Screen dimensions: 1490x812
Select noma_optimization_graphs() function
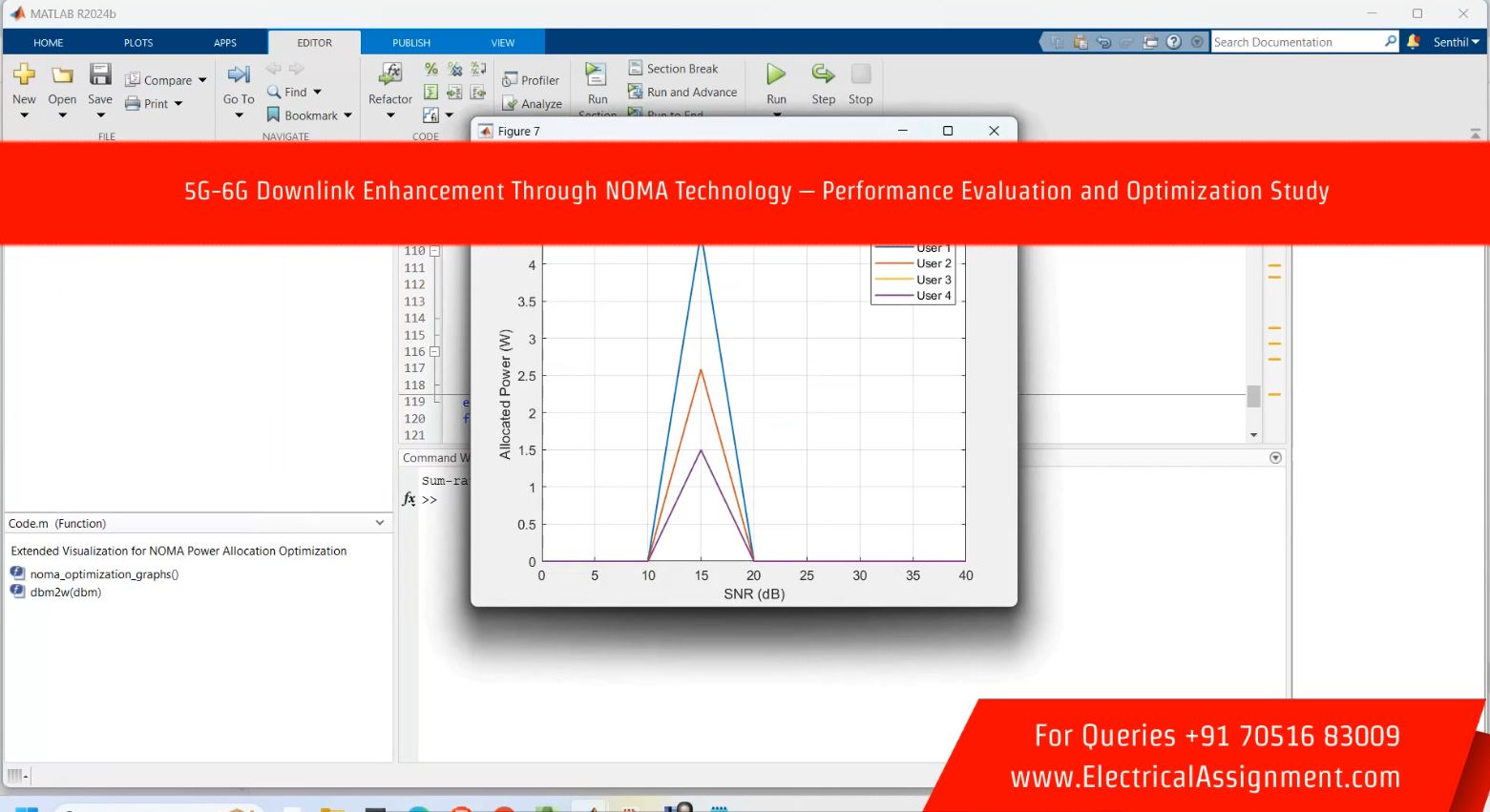coord(103,574)
